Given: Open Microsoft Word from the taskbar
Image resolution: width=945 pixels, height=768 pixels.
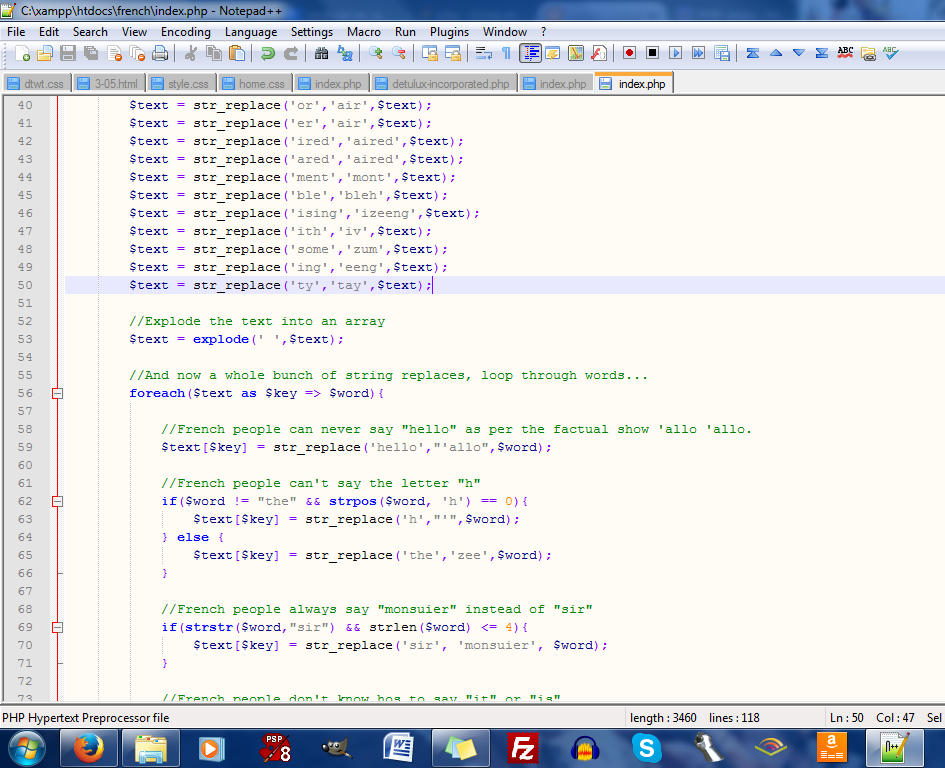Looking at the screenshot, I should tap(398, 749).
